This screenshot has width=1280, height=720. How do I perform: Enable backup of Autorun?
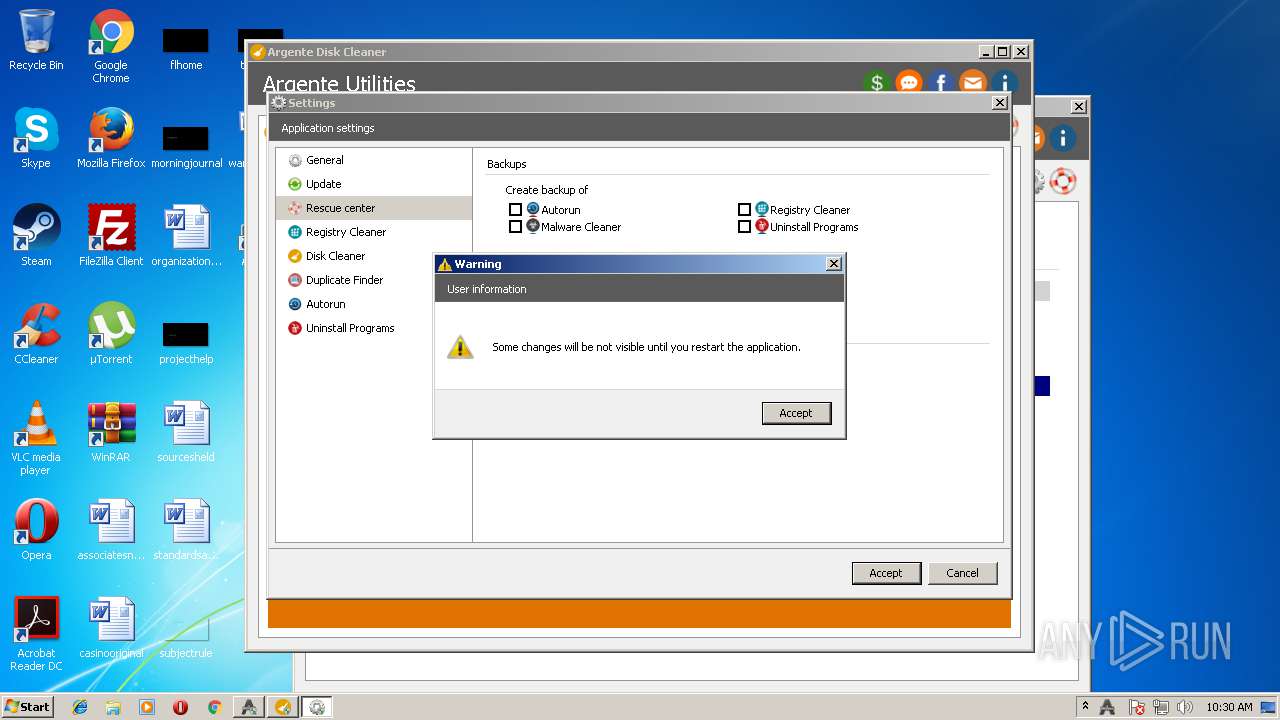(516, 210)
